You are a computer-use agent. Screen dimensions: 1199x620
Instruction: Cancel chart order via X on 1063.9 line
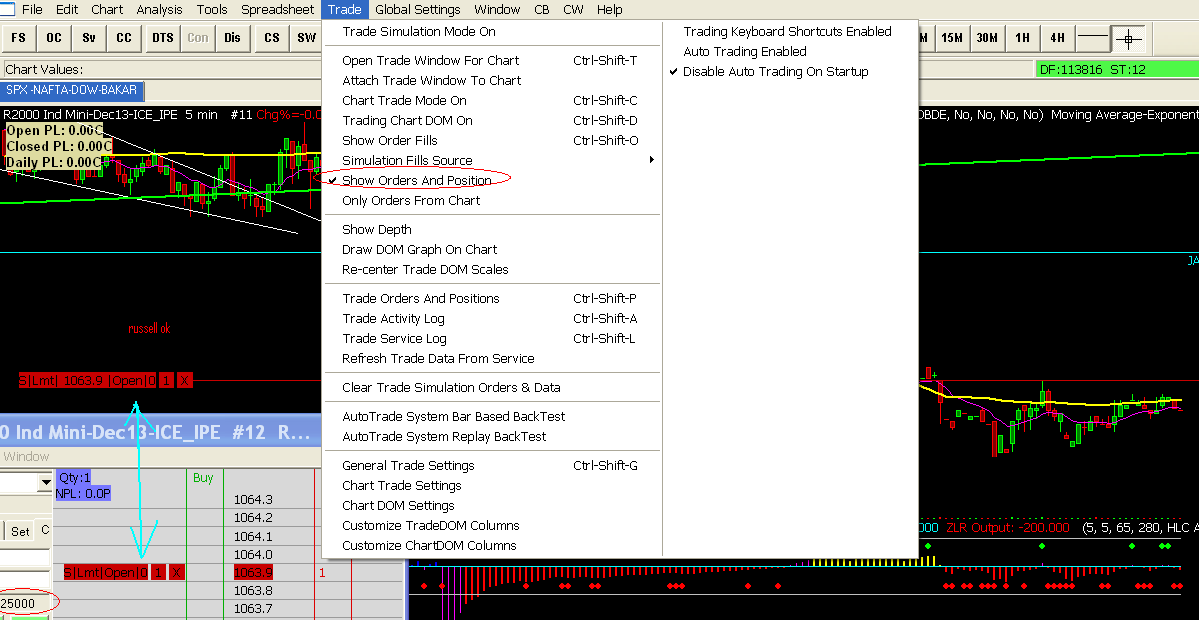[184, 380]
